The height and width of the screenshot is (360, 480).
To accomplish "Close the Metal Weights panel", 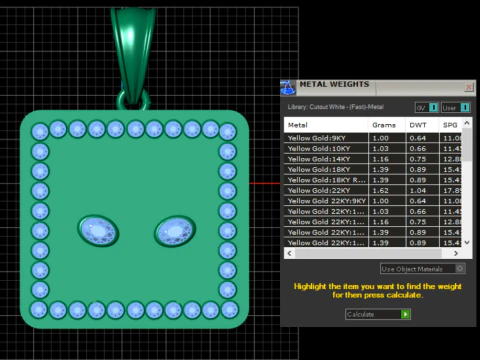I will 469,87.
